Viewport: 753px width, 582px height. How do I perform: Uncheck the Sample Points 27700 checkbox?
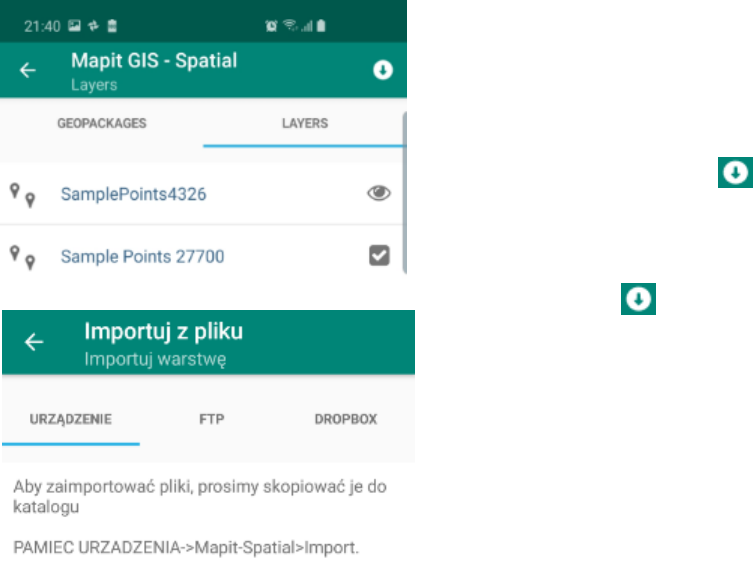(x=379, y=255)
